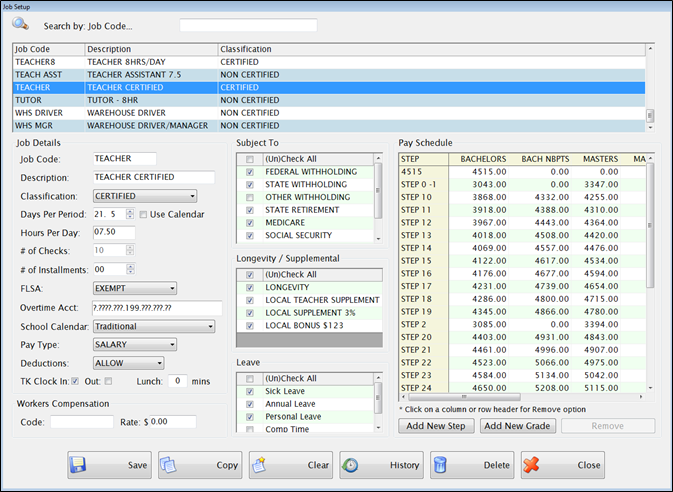
Task: Uncheck LOCAL BONUS $123
Action: click(250, 326)
